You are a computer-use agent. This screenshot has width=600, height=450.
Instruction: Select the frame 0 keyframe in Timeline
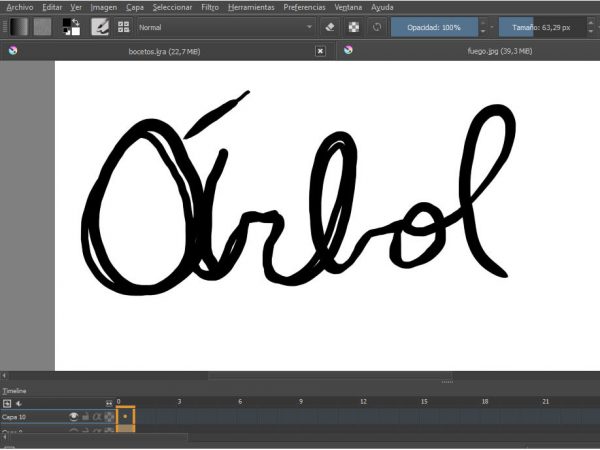(125, 416)
